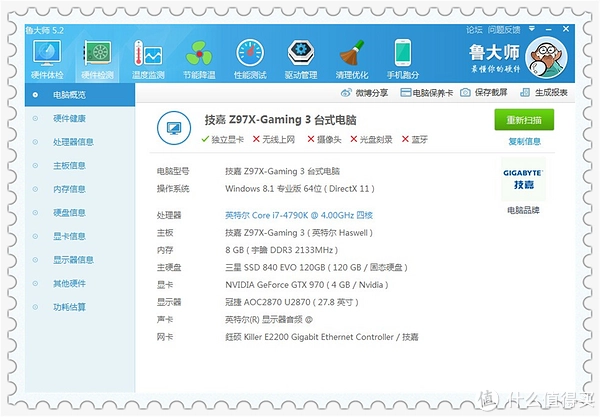The image size is (600, 417).
Task: Click the 电脑型号 row model value
Action: (282, 171)
